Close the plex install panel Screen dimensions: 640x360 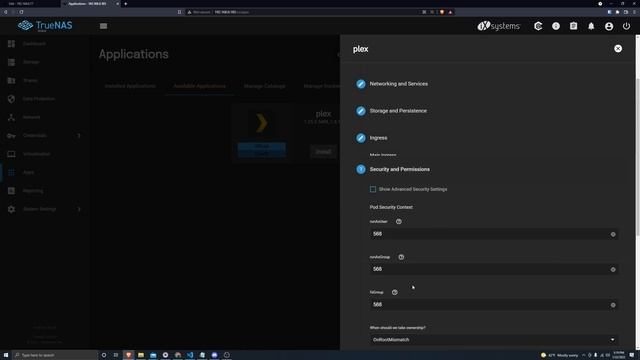(618, 49)
